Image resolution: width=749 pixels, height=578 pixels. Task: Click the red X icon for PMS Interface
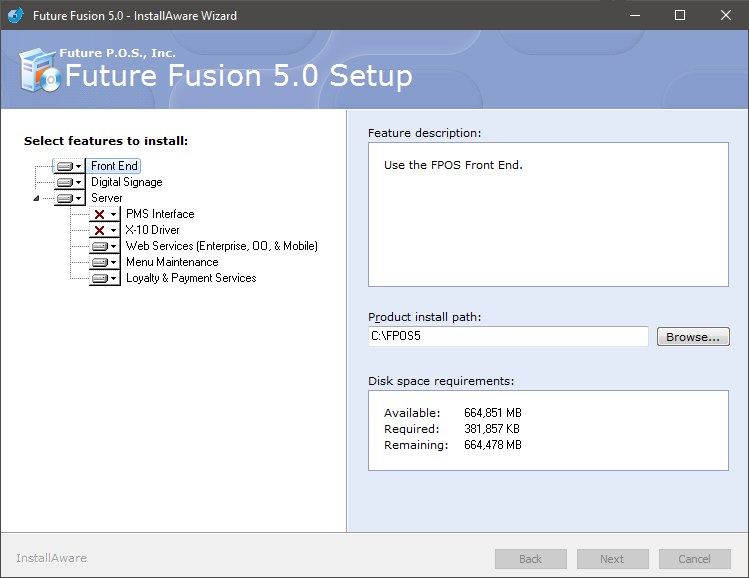(x=99, y=214)
